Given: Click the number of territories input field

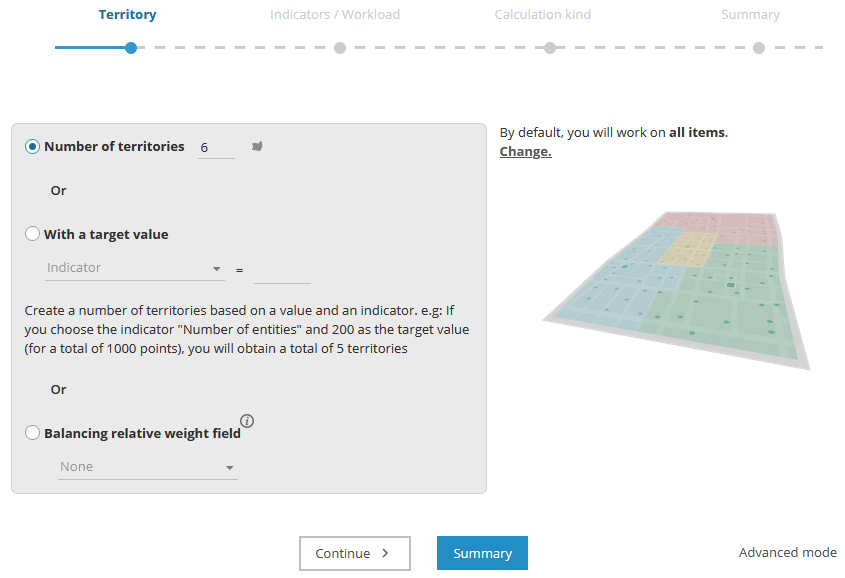Looking at the screenshot, I should click(x=216, y=148).
